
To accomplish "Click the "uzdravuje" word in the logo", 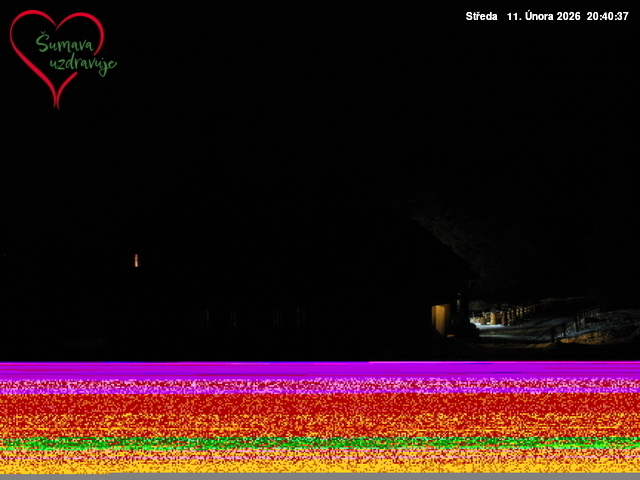I will (82, 66).
